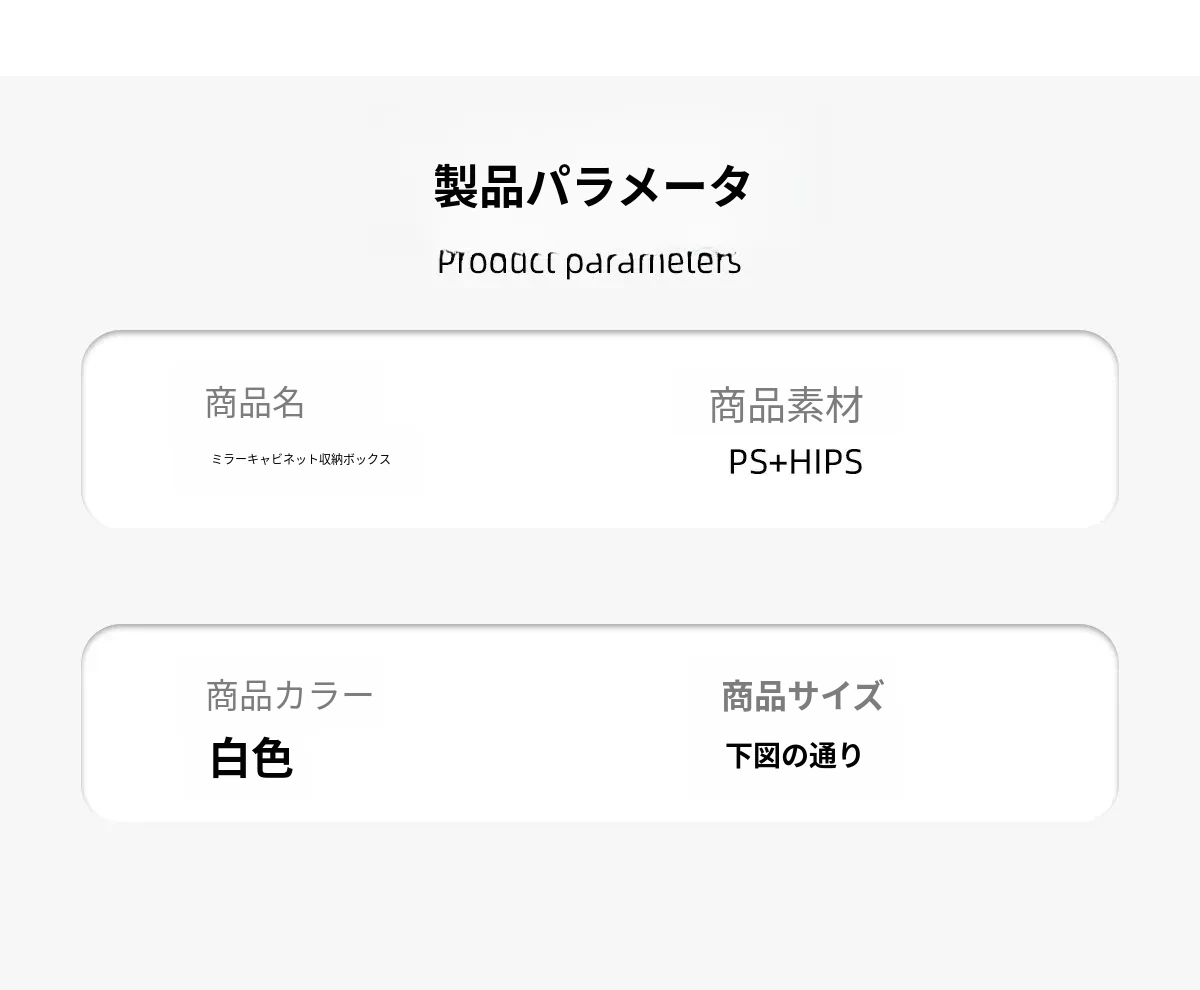The image size is (1200, 990).
Task: Click the word "parameters" in the English subtitle
Action: pos(652,263)
